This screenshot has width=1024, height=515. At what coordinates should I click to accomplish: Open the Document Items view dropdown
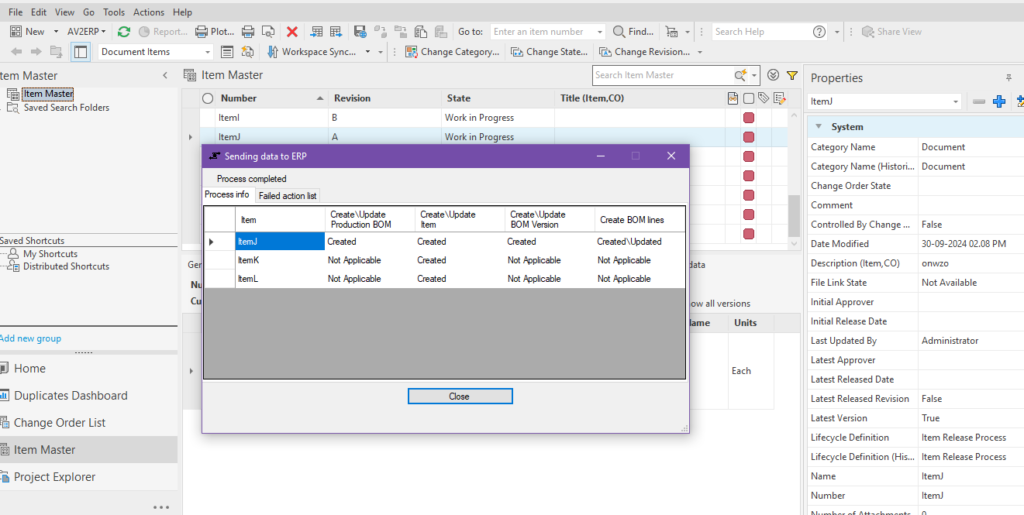pyautogui.click(x=207, y=52)
